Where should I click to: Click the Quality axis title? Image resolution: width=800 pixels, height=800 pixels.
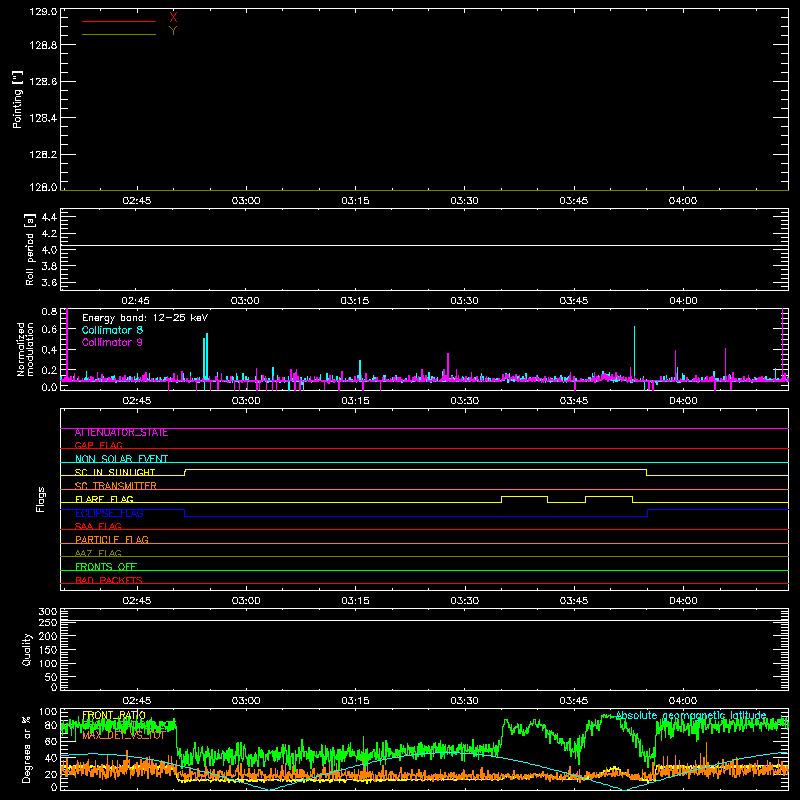coord(27,649)
